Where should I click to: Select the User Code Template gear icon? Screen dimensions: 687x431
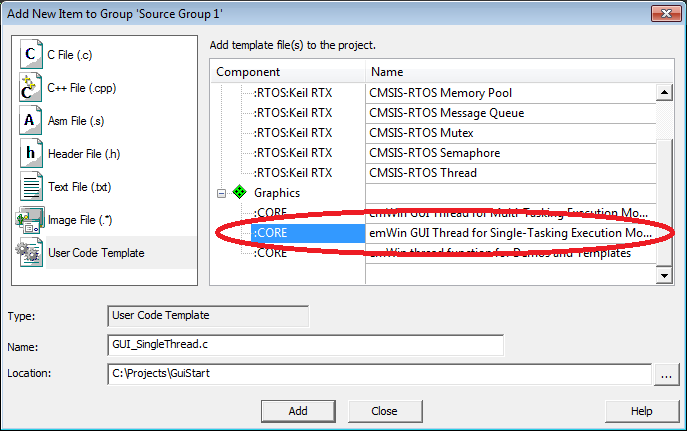31,253
